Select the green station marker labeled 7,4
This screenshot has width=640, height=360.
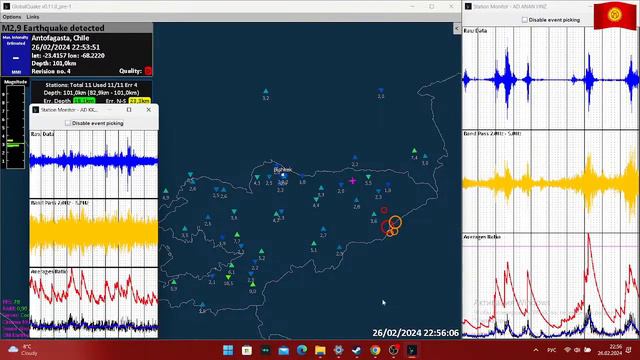coord(414,151)
